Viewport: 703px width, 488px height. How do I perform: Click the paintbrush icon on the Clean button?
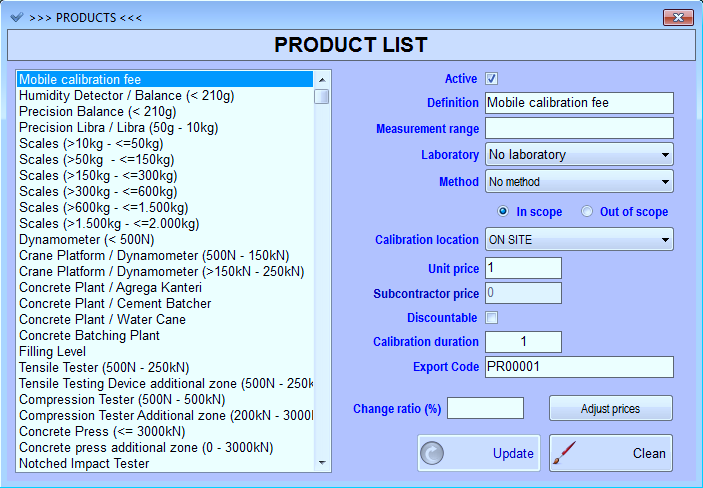pos(564,453)
